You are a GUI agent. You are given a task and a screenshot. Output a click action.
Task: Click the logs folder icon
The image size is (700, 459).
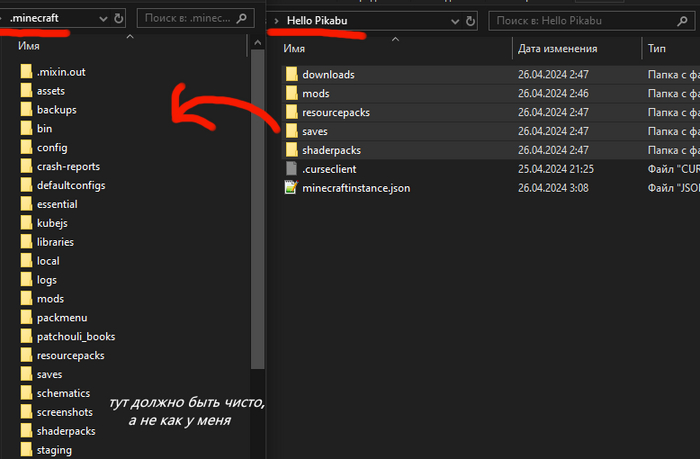coord(26,280)
